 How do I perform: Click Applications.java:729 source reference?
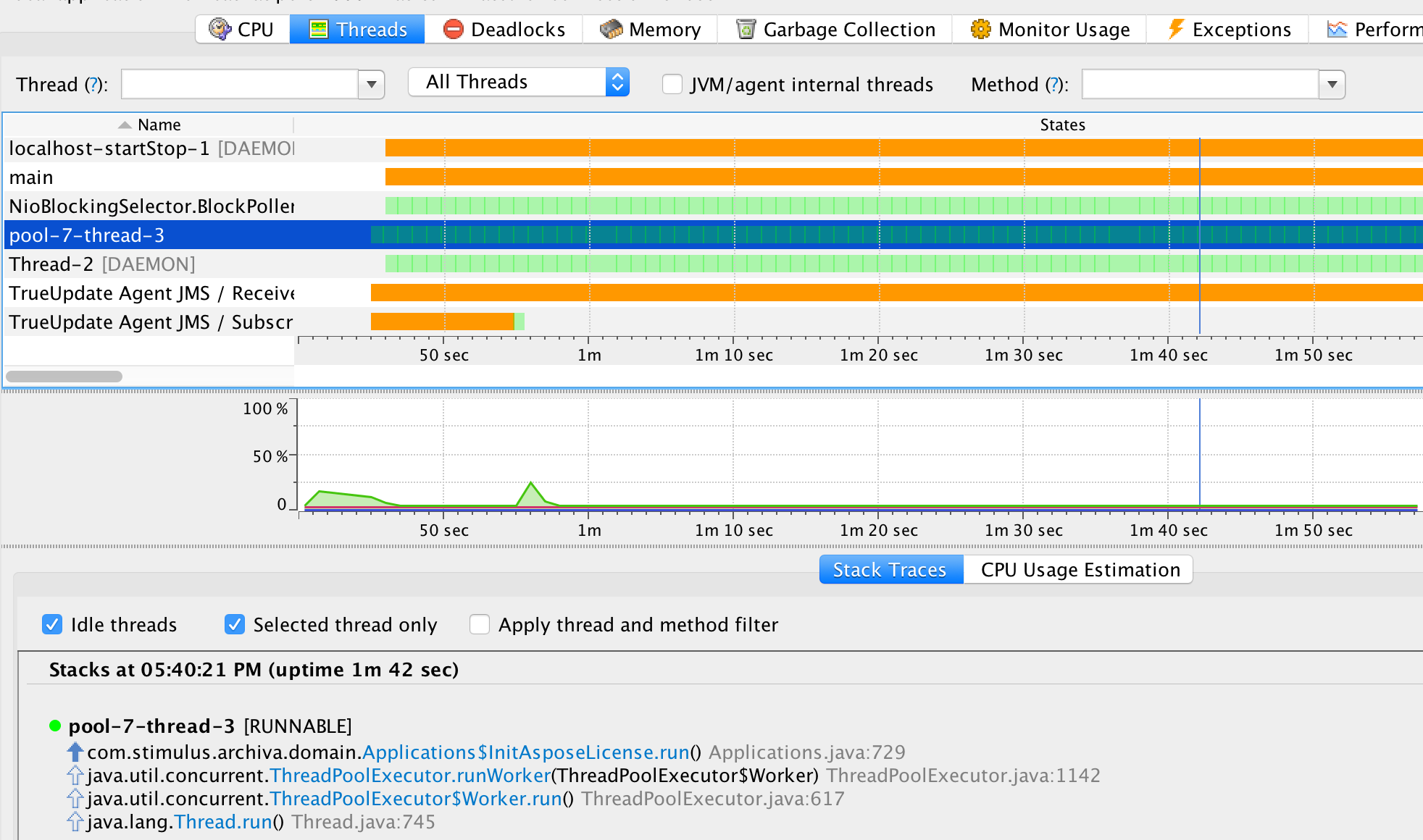(807, 752)
